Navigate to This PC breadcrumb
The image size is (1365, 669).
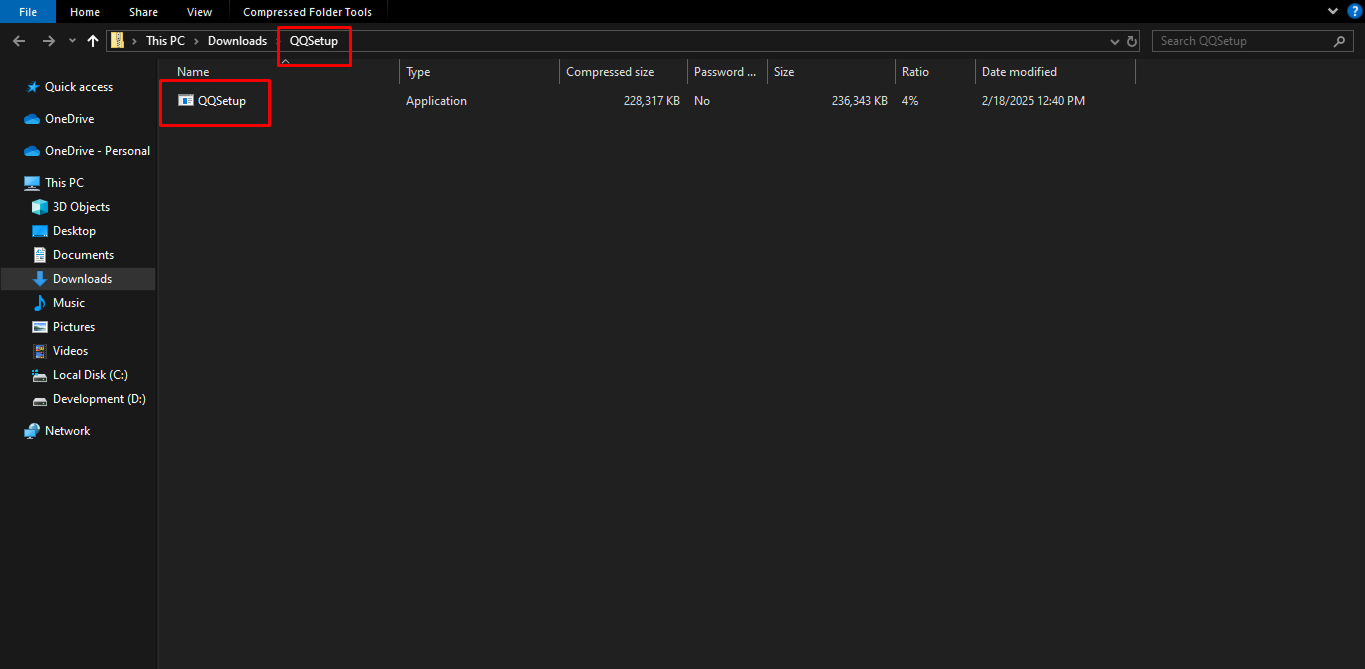(165, 41)
